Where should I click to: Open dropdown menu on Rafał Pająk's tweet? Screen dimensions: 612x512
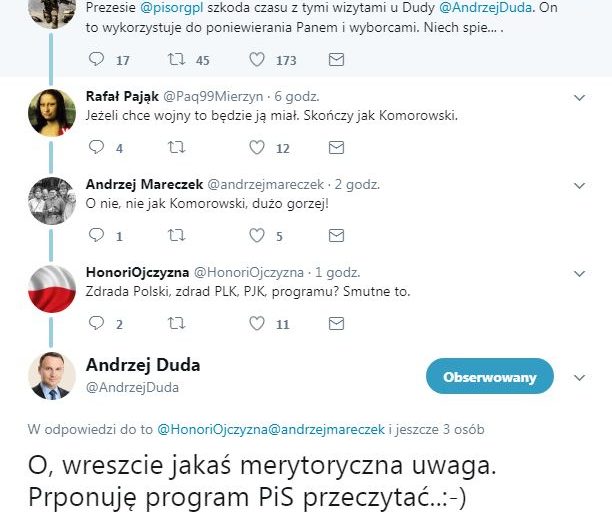pyautogui.click(x=580, y=98)
